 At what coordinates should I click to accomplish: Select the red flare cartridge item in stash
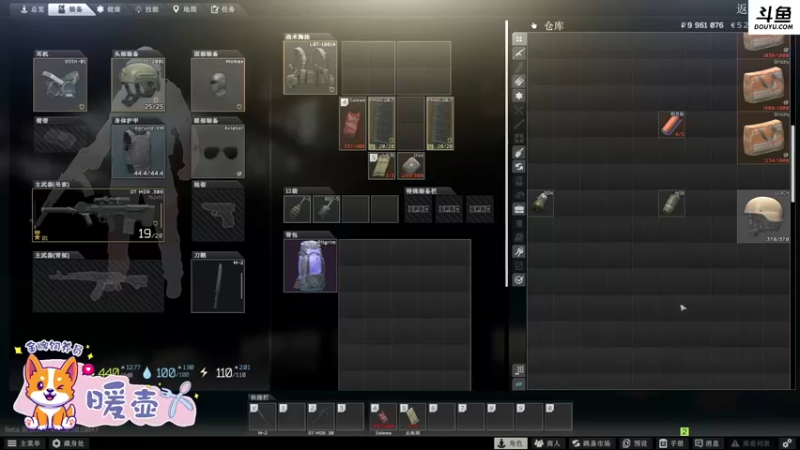671,124
